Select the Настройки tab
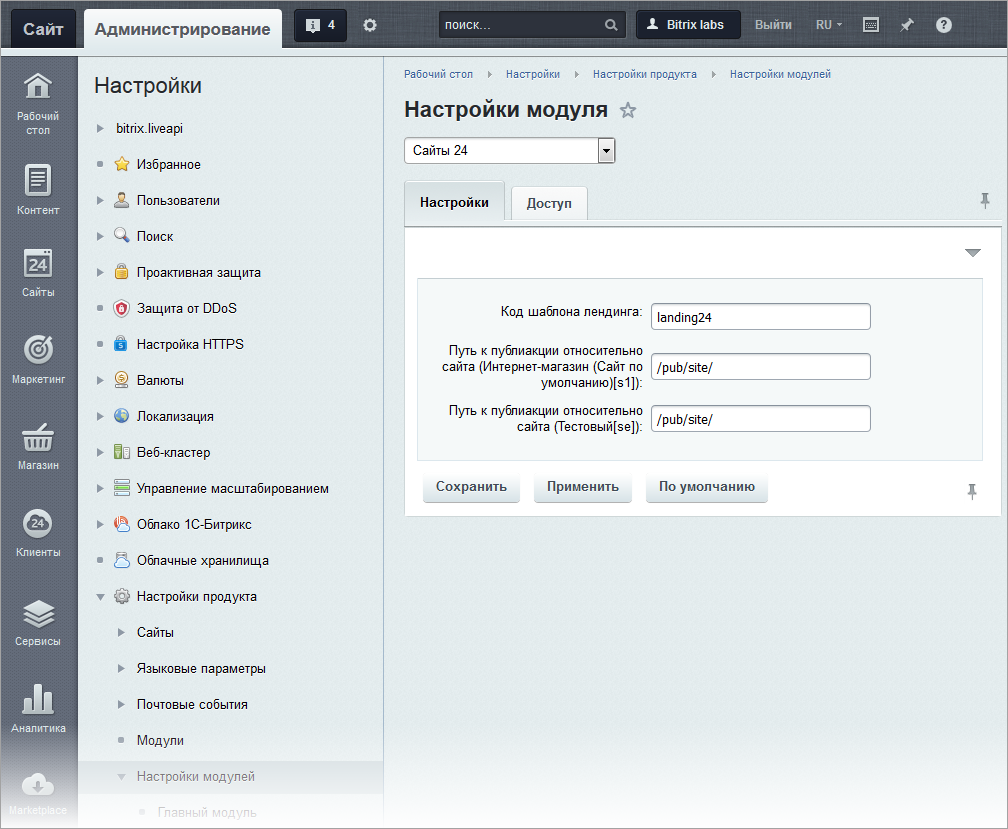 pyautogui.click(x=454, y=202)
